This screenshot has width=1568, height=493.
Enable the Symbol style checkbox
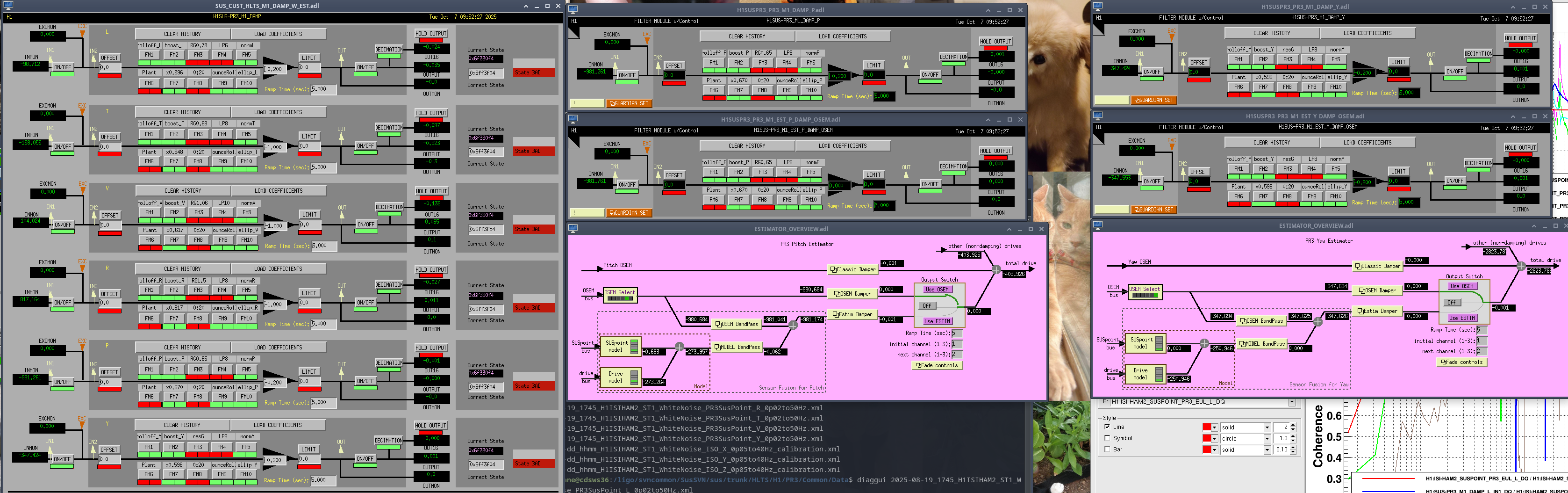(1107, 438)
